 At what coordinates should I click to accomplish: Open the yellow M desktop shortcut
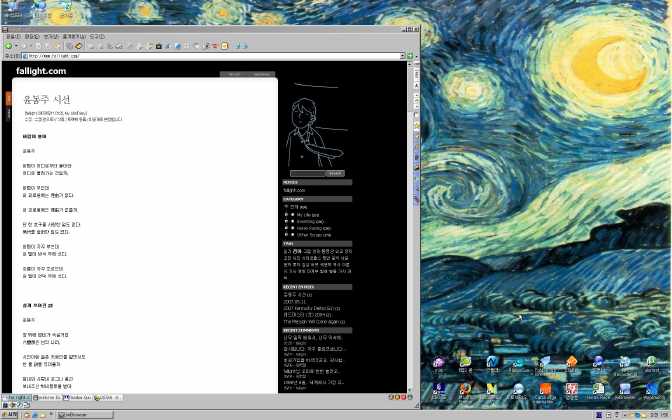coord(491,391)
